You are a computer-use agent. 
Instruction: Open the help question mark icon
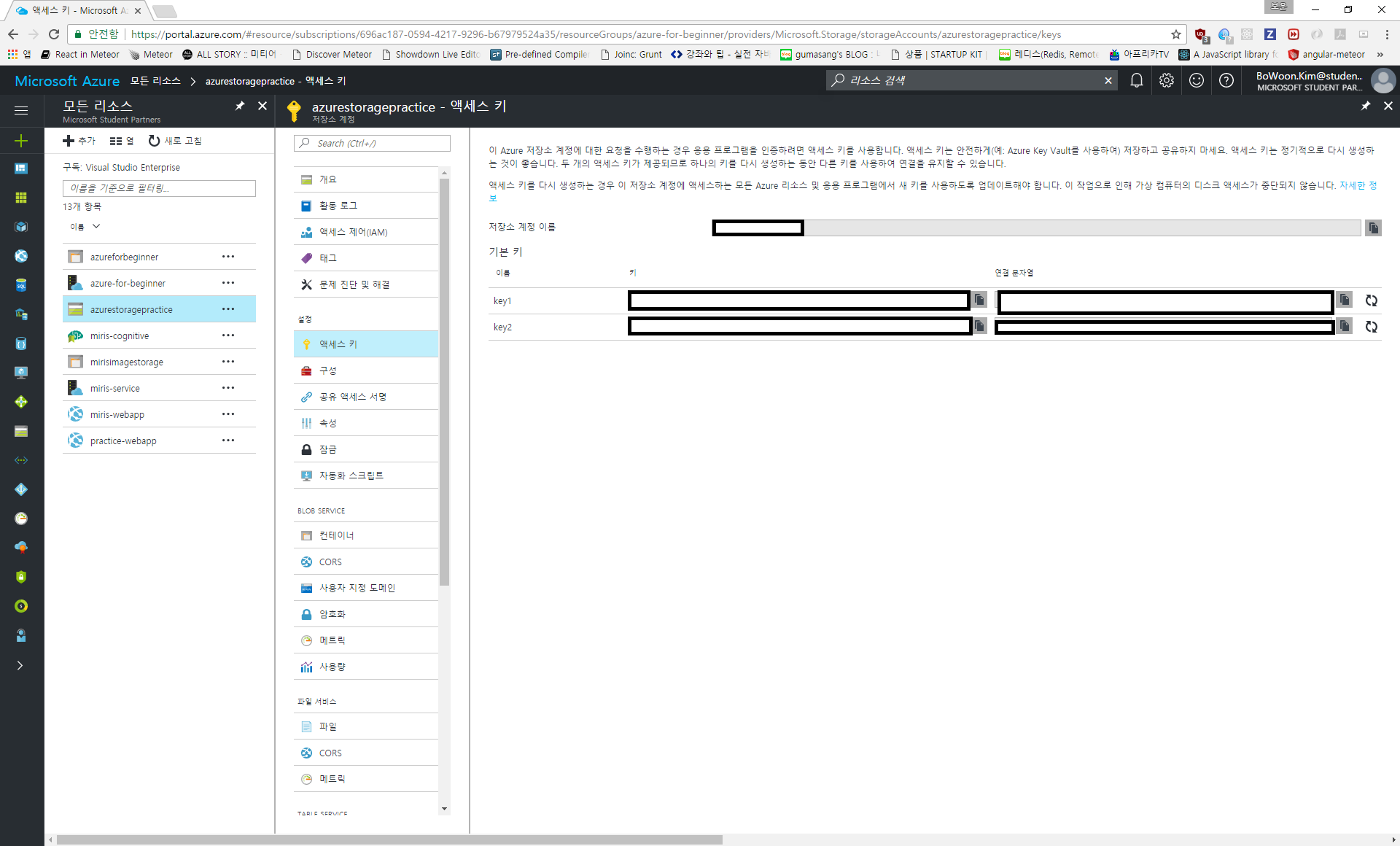(1226, 80)
